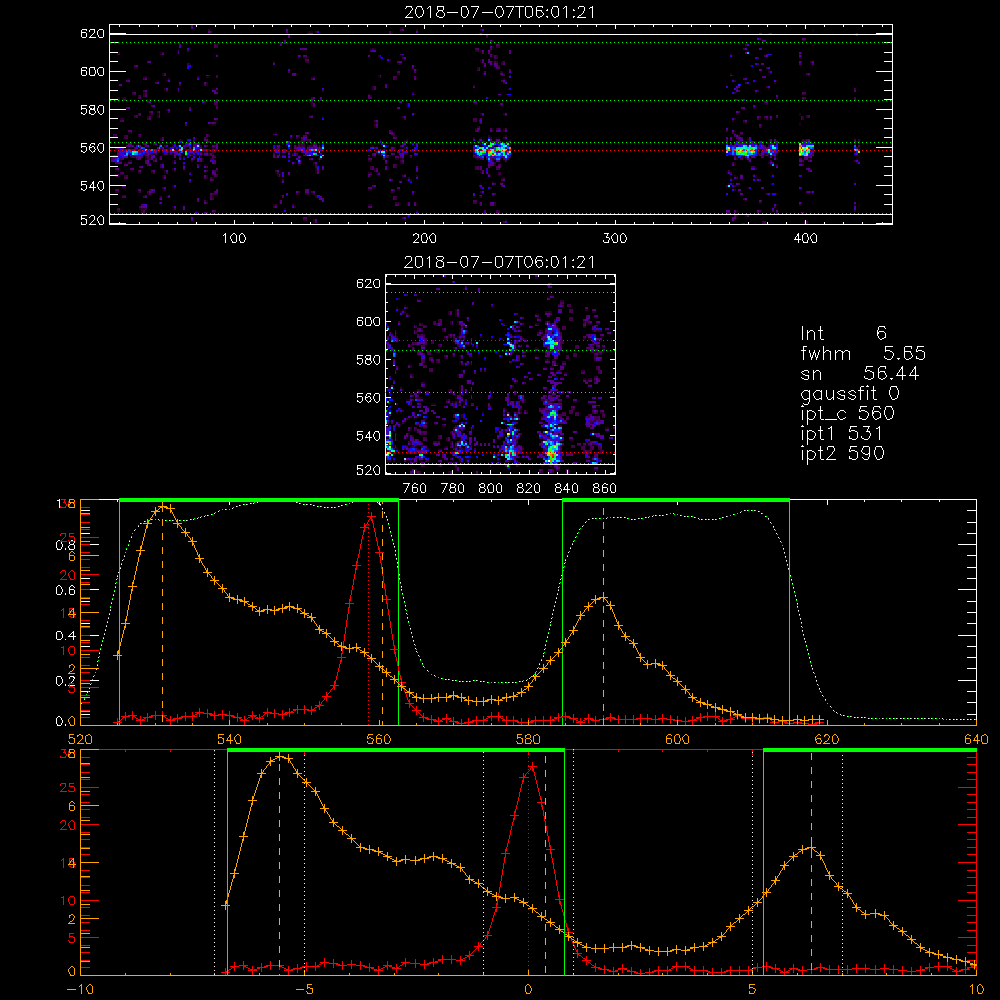The height and width of the screenshot is (1000, 1000).
Task: Select the 'ipt_c 560' readout line
Action: click(848, 414)
